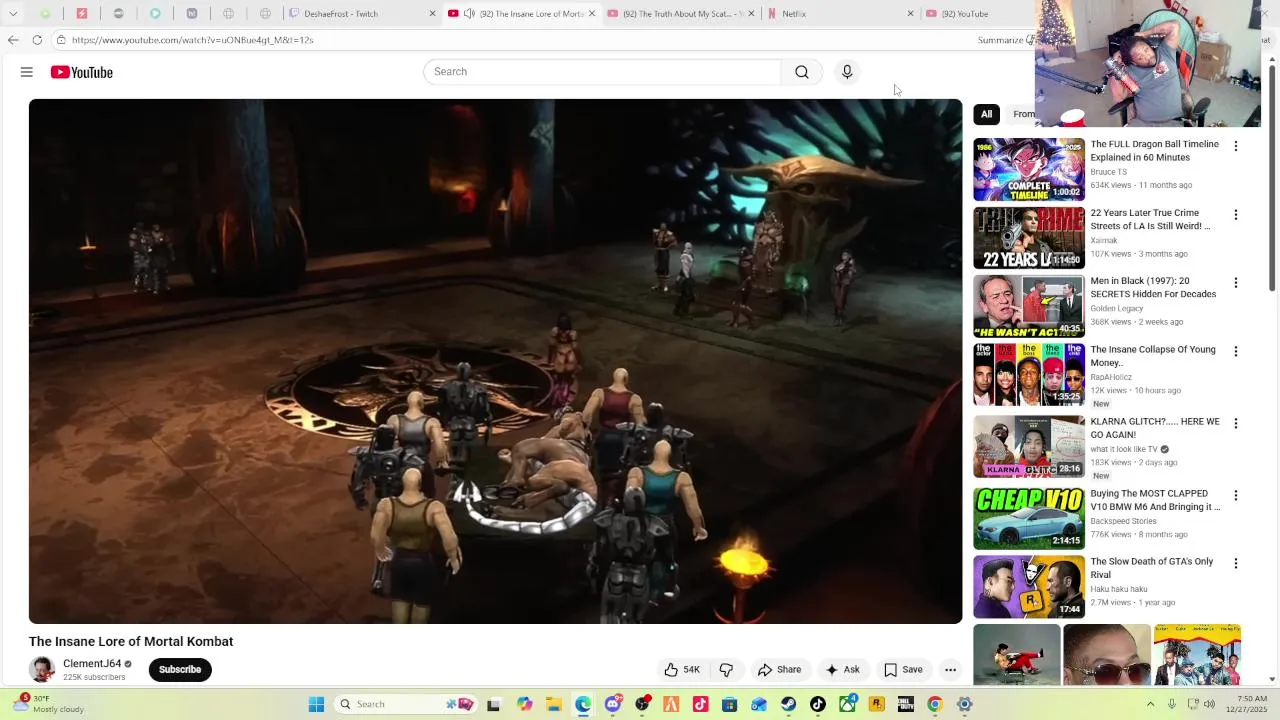Close the Netflix tab
Image resolution: width=1280 pixels, height=720 pixels.
[x=910, y=14]
